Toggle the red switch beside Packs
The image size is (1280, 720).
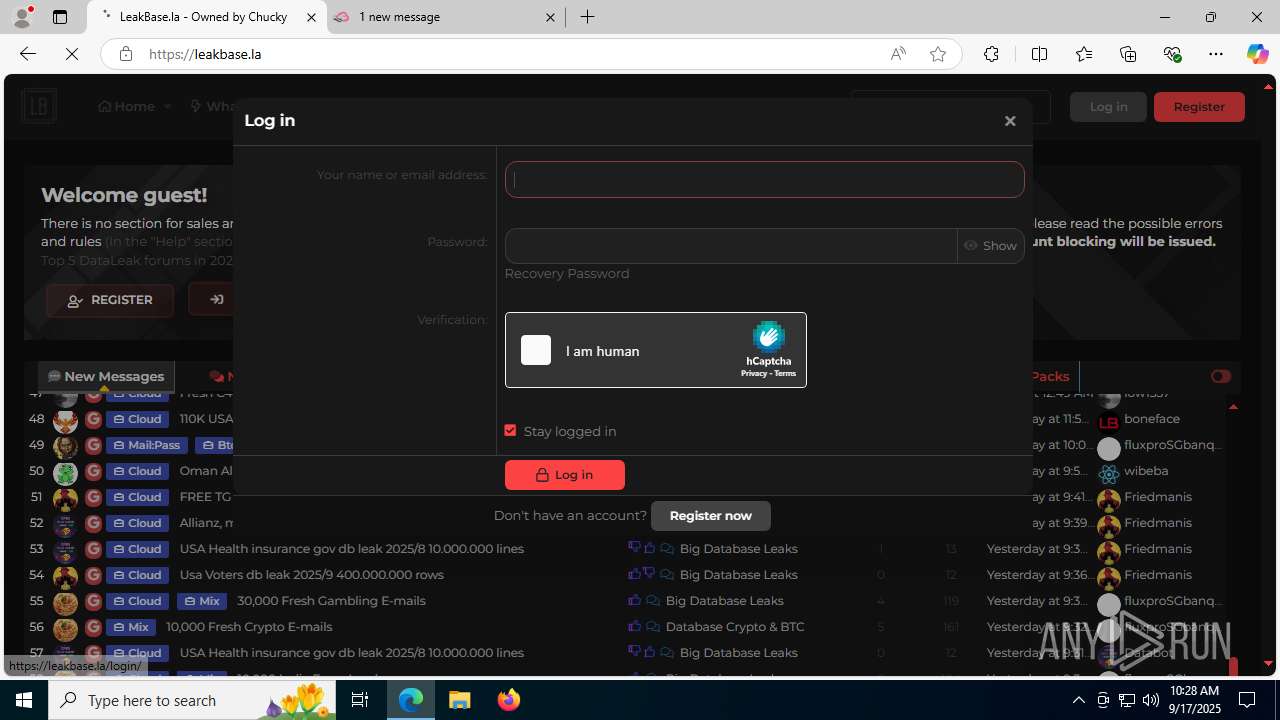click(x=1221, y=377)
